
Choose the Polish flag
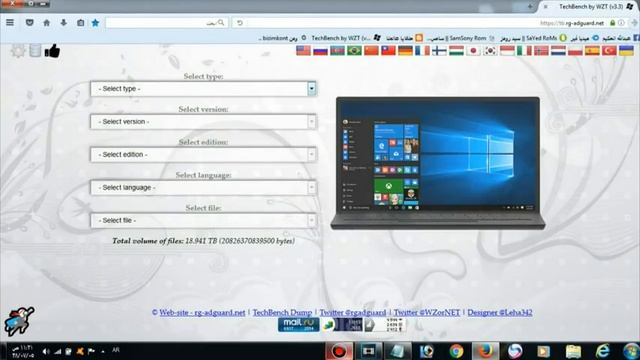(x=575, y=51)
